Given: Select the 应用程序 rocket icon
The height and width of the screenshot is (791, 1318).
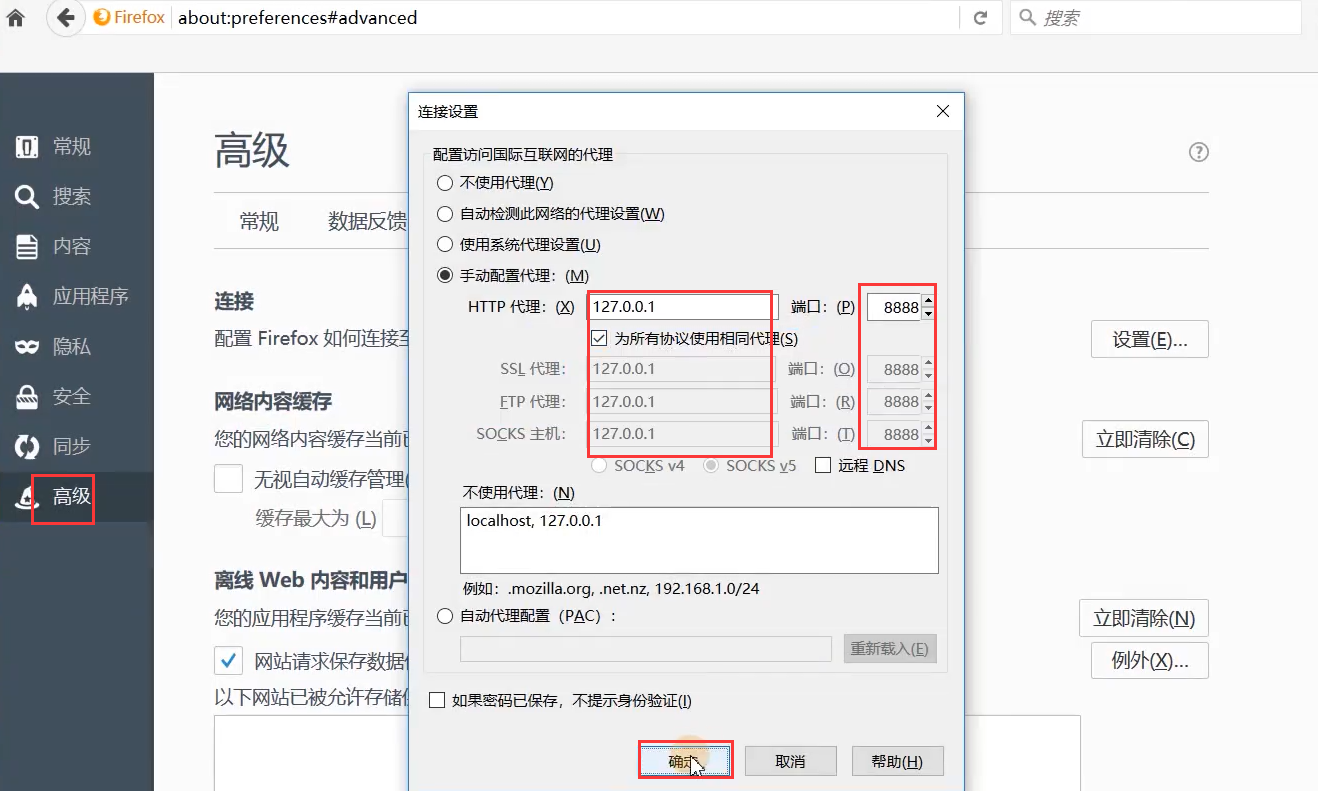Looking at the screenshot, I should (x=27, y=297).
